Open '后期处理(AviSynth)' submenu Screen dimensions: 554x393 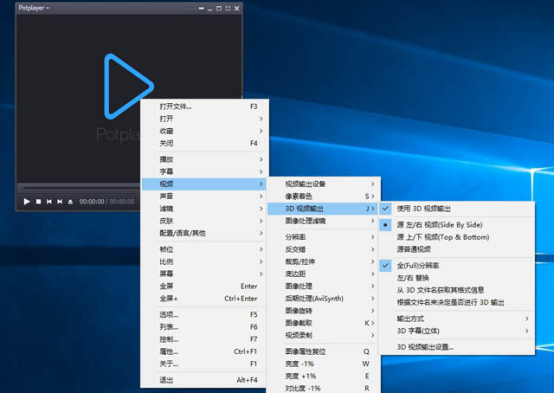click(x=323, y=299)
